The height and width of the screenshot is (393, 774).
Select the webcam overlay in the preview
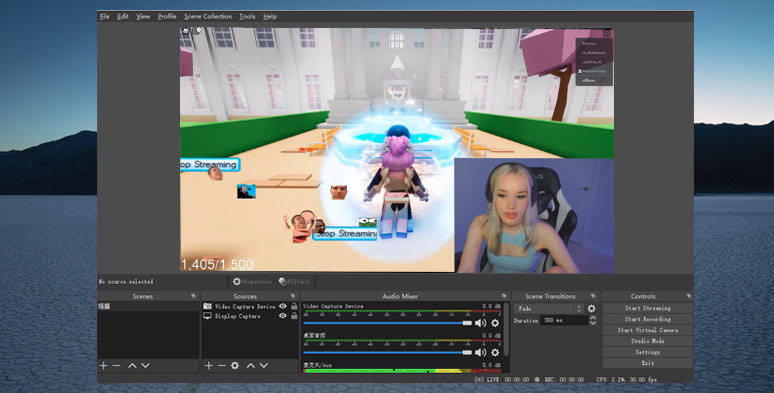point(534,216)
